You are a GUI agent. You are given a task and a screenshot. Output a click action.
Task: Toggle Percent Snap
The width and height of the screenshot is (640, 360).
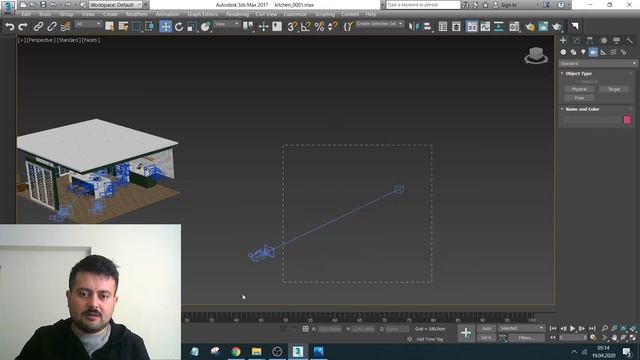click(319, 27)
